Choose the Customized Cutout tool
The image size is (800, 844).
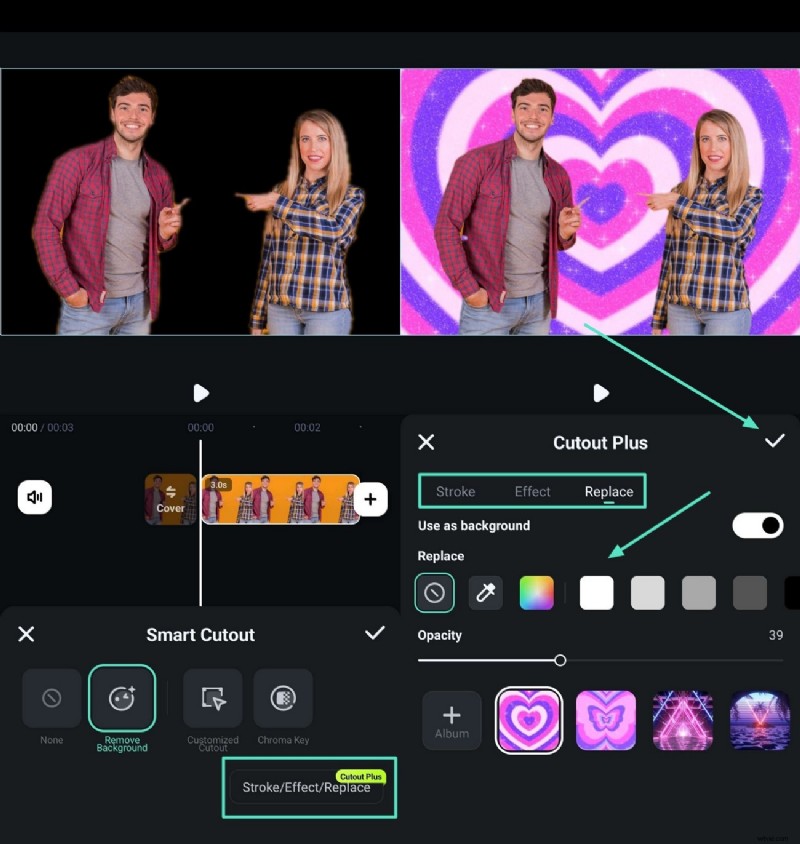(x=212, y=698)
